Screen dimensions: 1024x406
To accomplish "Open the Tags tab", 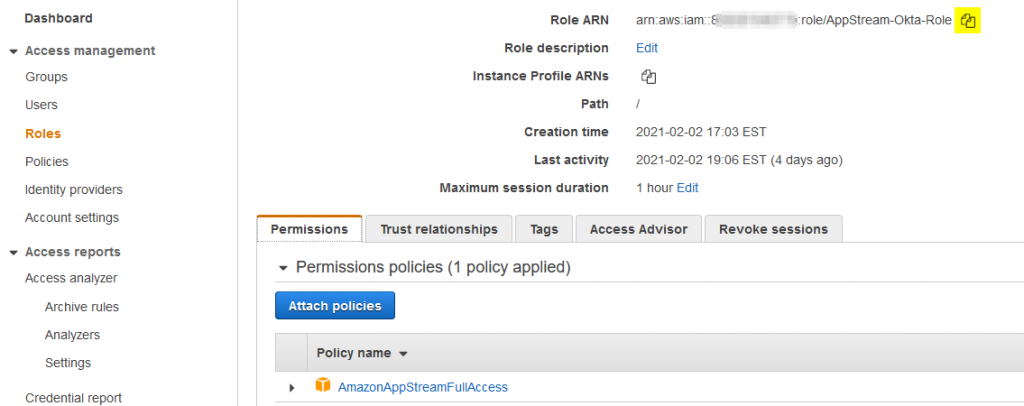I will [544, 229].
